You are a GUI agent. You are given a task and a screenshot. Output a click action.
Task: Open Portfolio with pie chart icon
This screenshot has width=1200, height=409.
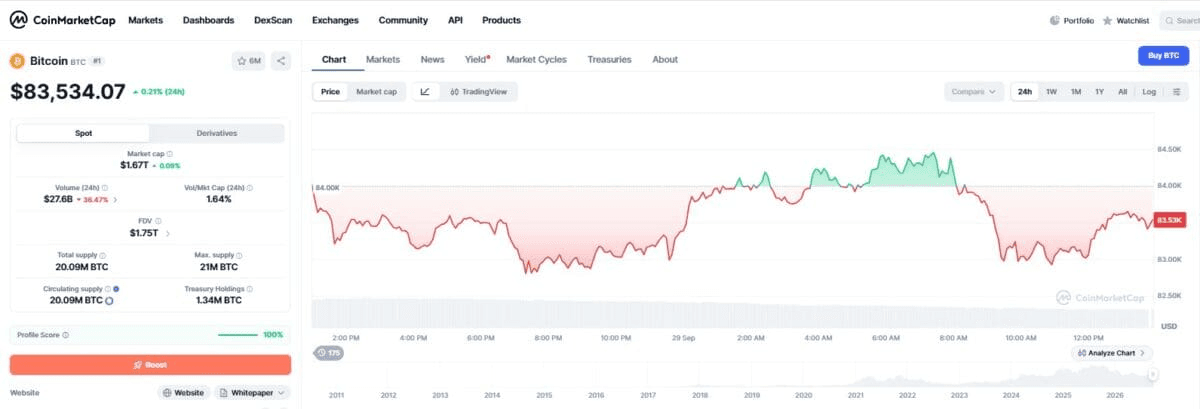pos(1071,20)
